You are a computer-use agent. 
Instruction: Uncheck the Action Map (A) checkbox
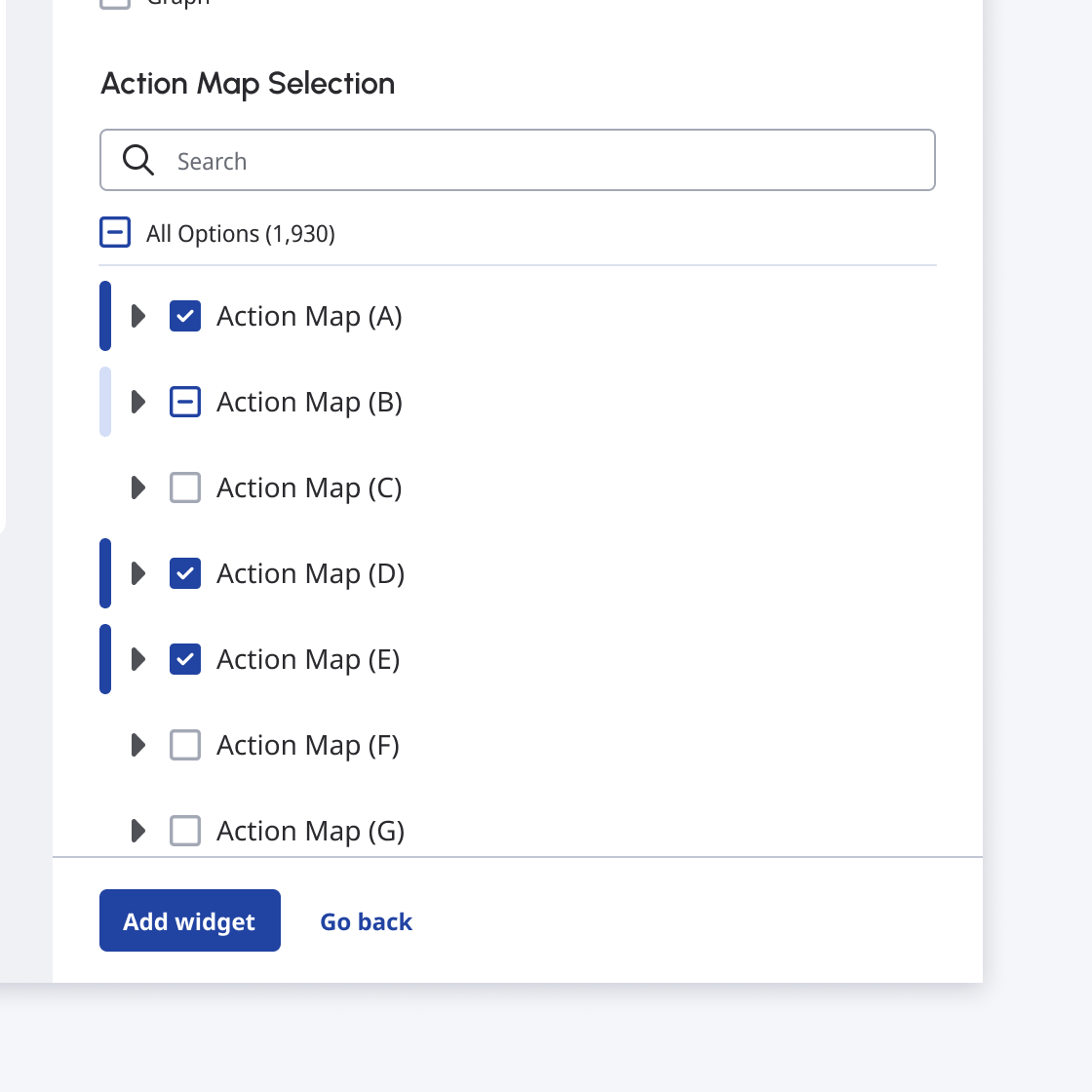185,316
